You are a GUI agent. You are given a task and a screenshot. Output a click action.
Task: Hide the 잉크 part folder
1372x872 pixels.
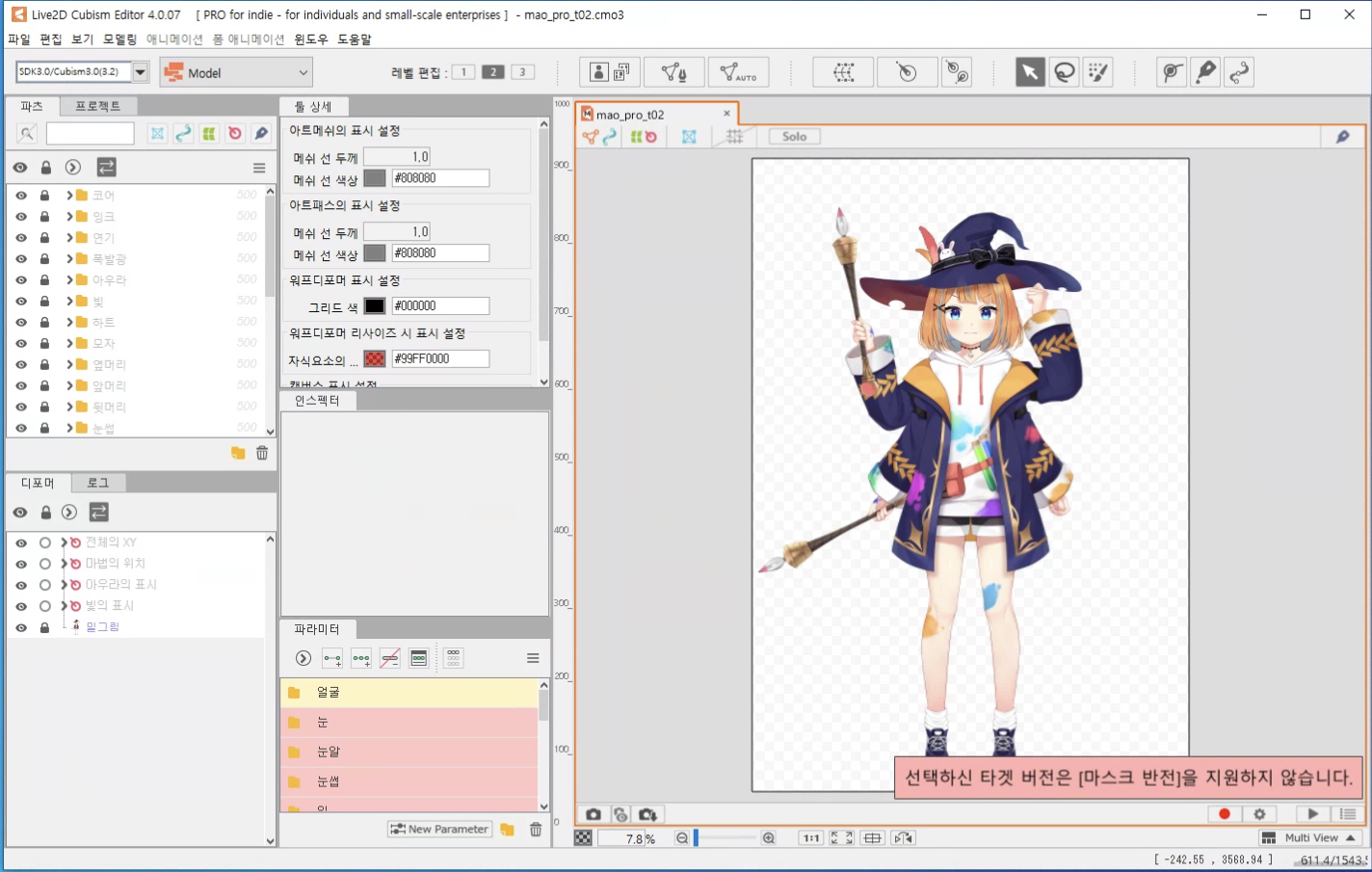pyautogui.click(x=21, y=217)
